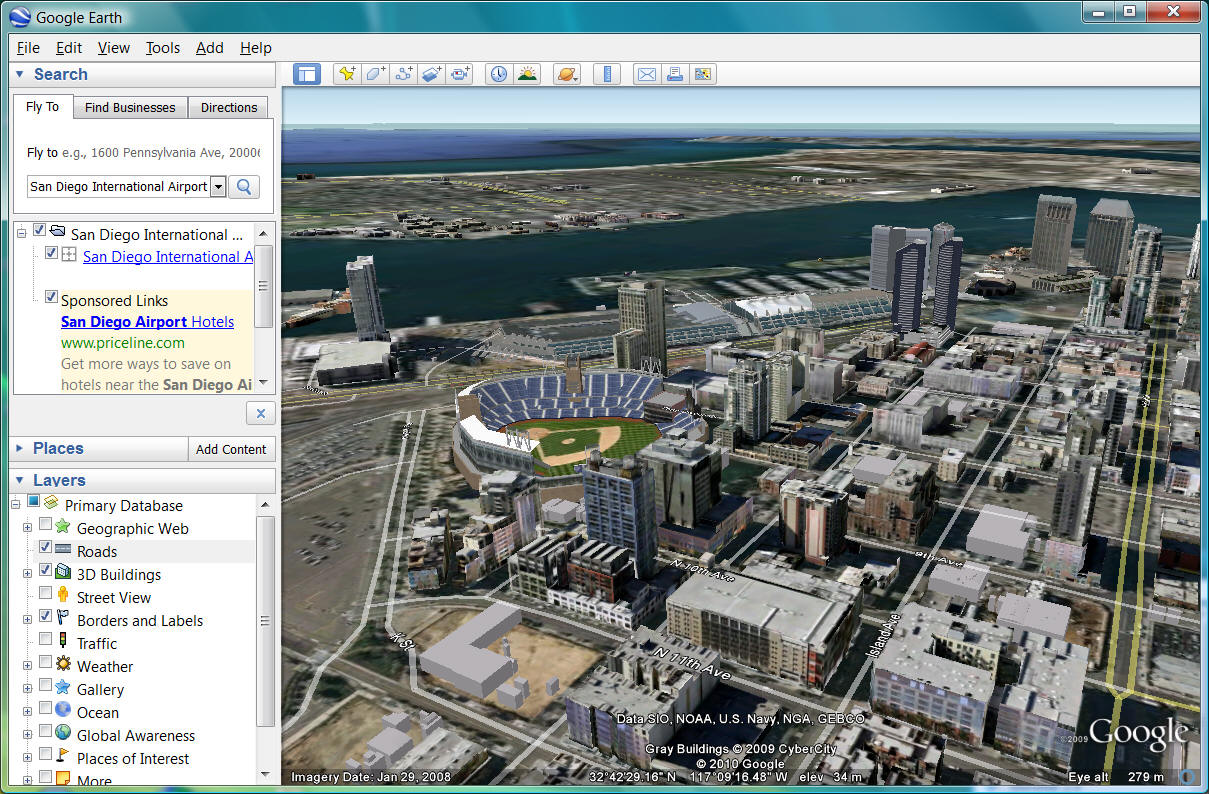Enable the Geographic Web layer checkbox
The height and width of the screenshot is (794, 1209).
coord(45,526)
